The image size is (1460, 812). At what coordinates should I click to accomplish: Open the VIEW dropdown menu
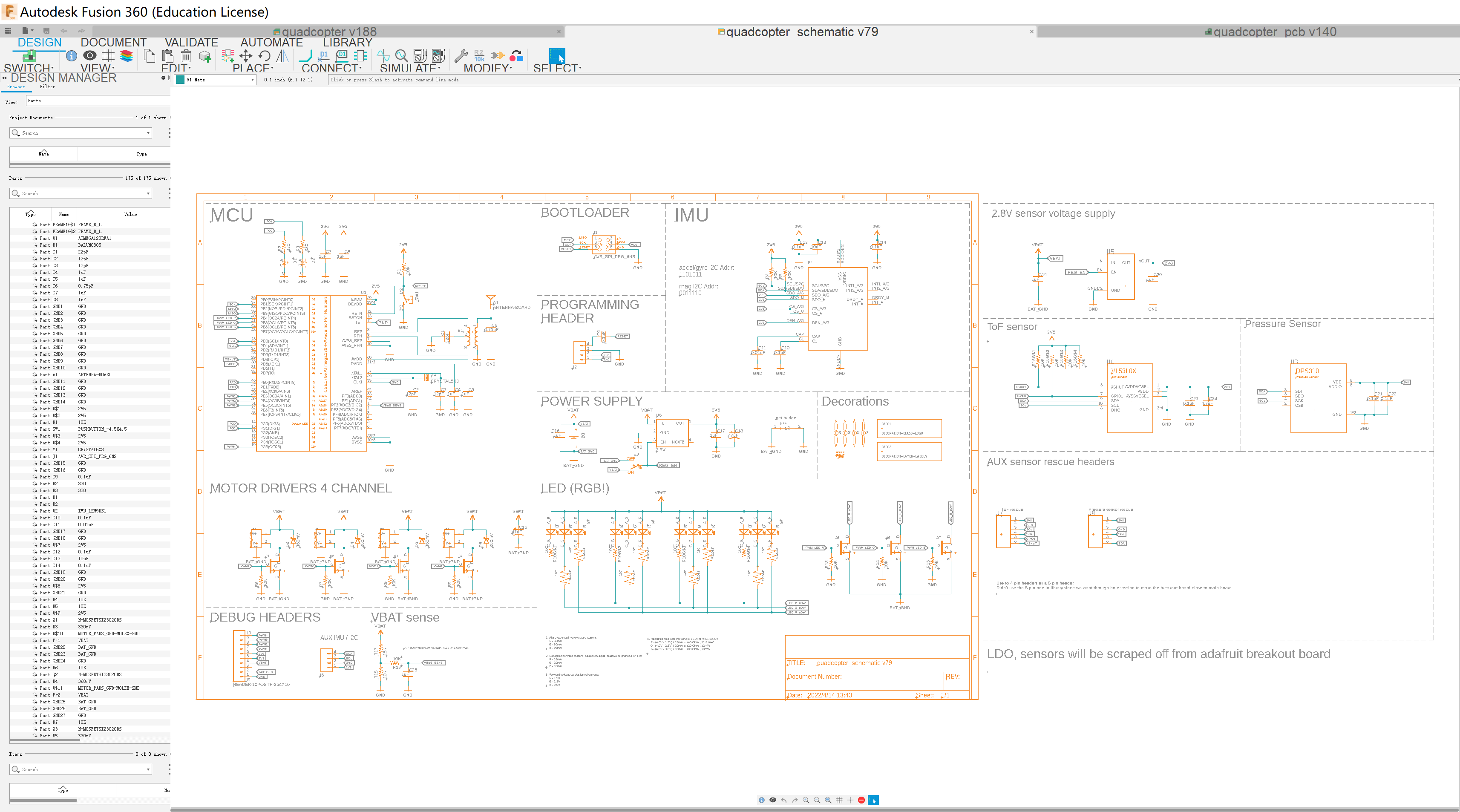[98, 67]
